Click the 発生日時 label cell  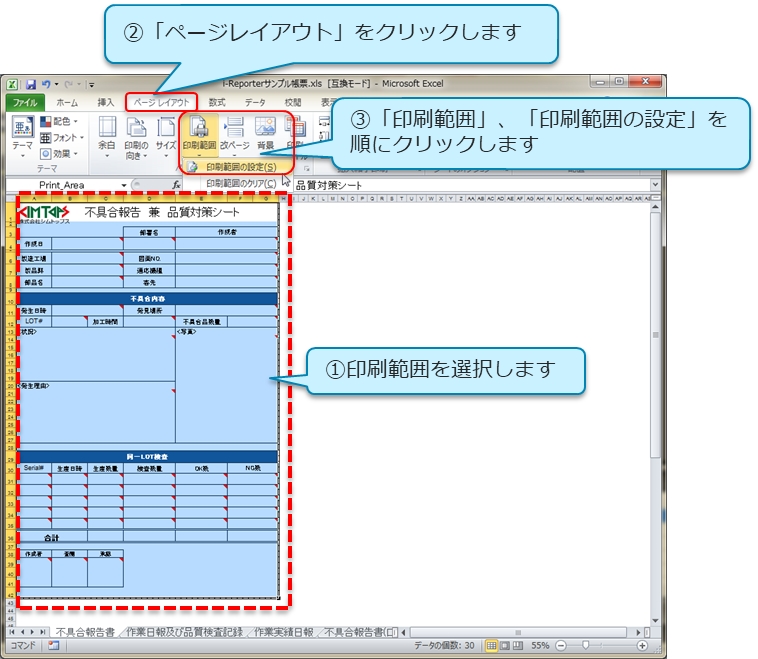pyautogui.click(x=34, y=311)
